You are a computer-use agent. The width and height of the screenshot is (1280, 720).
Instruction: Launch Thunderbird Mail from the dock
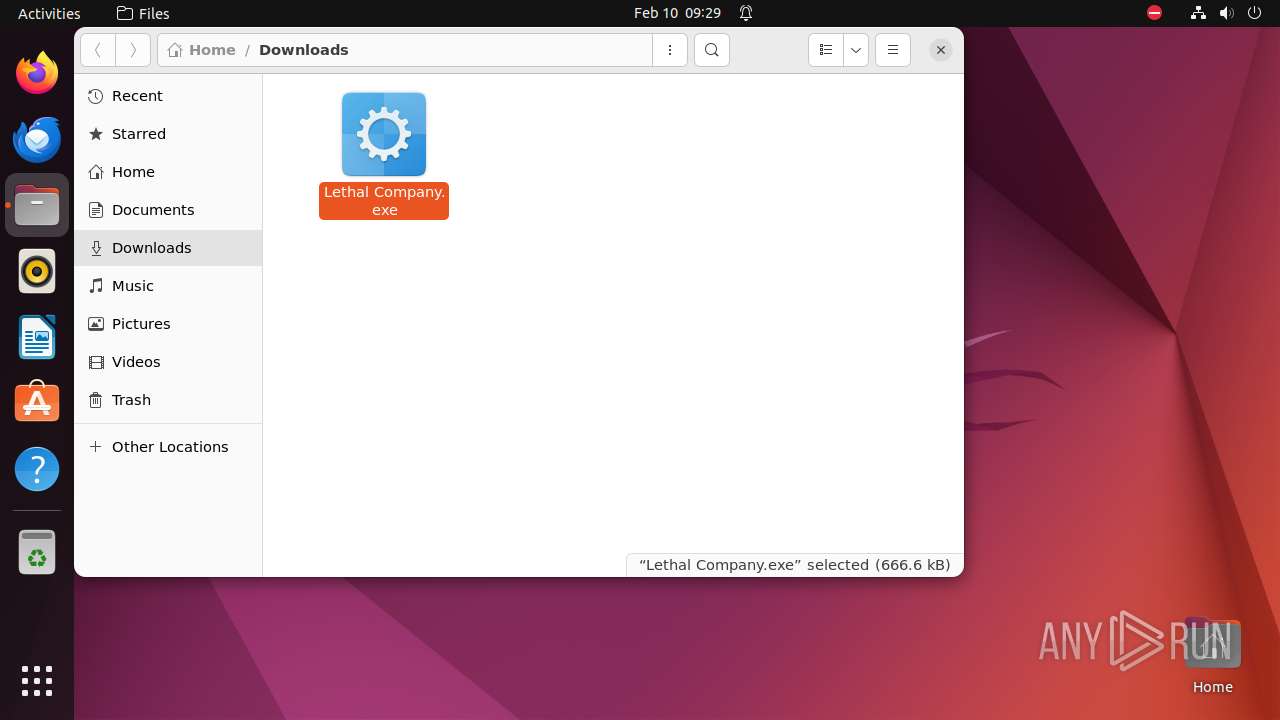coord(37,139)
